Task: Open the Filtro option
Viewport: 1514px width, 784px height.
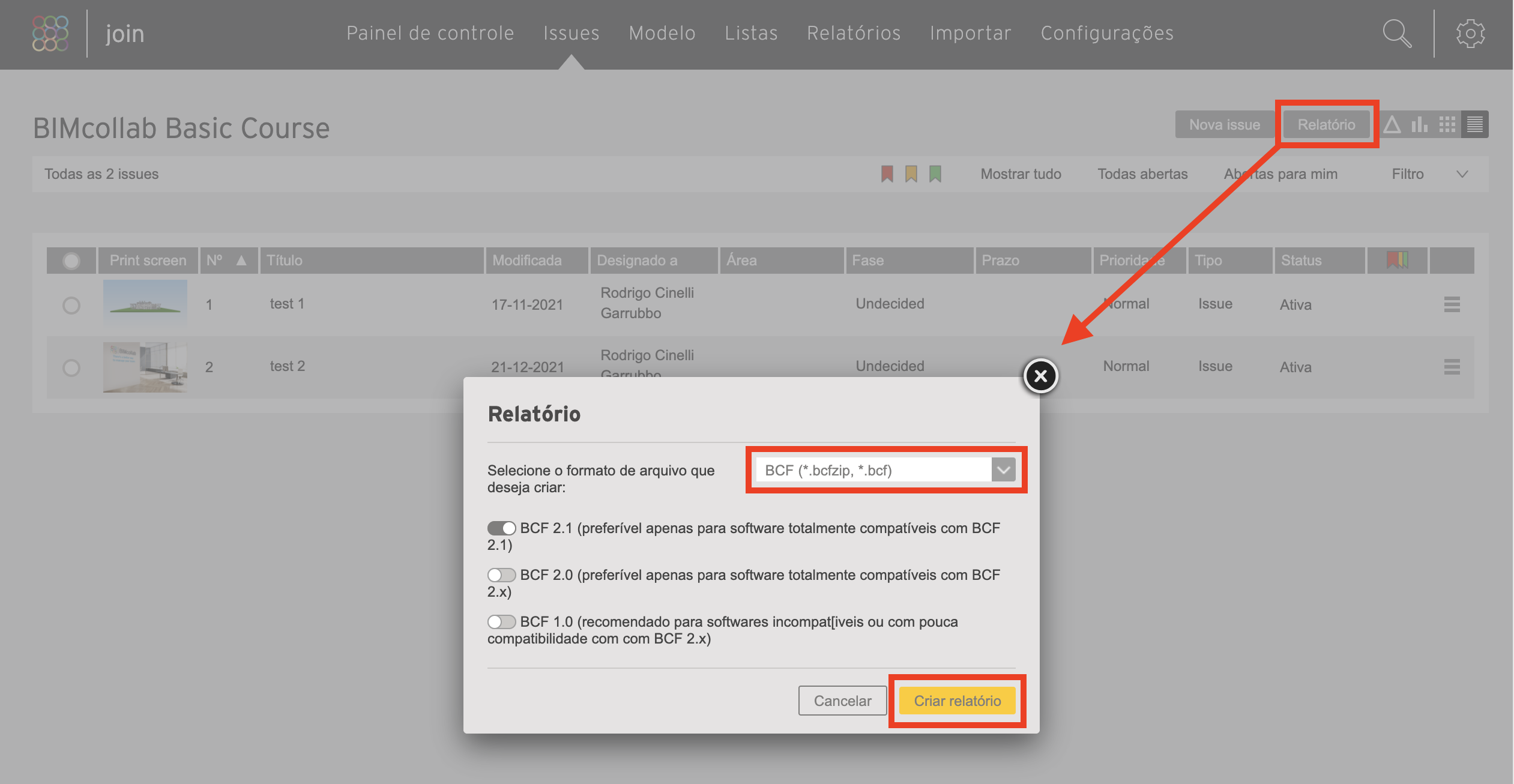Action: point(1408,174)
